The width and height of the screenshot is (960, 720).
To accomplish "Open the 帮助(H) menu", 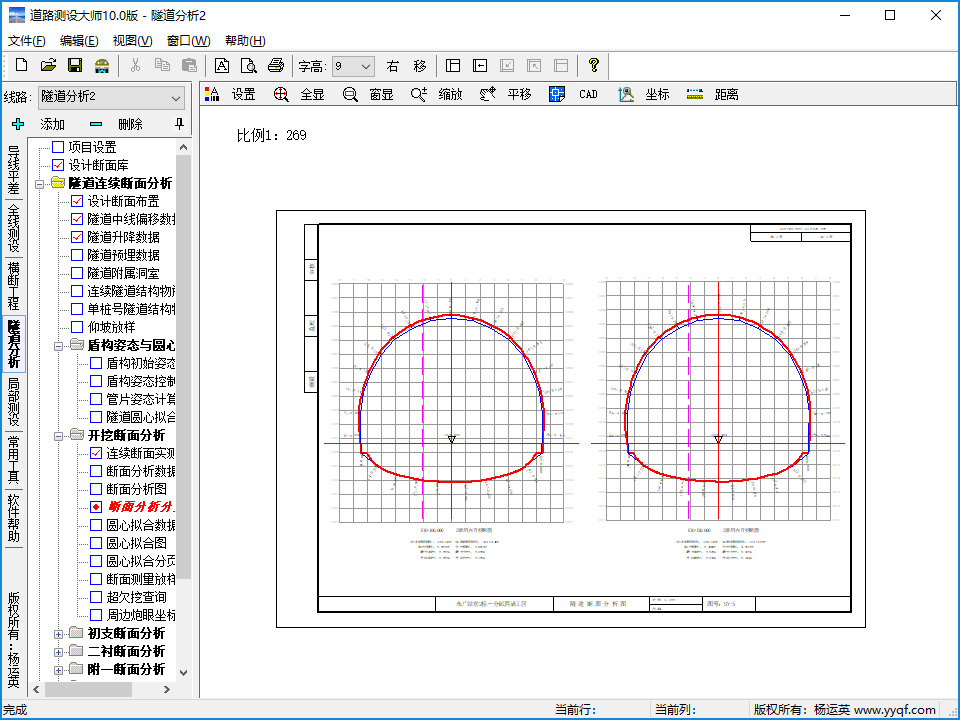I will pyautogui.click(x=245, y=40).
